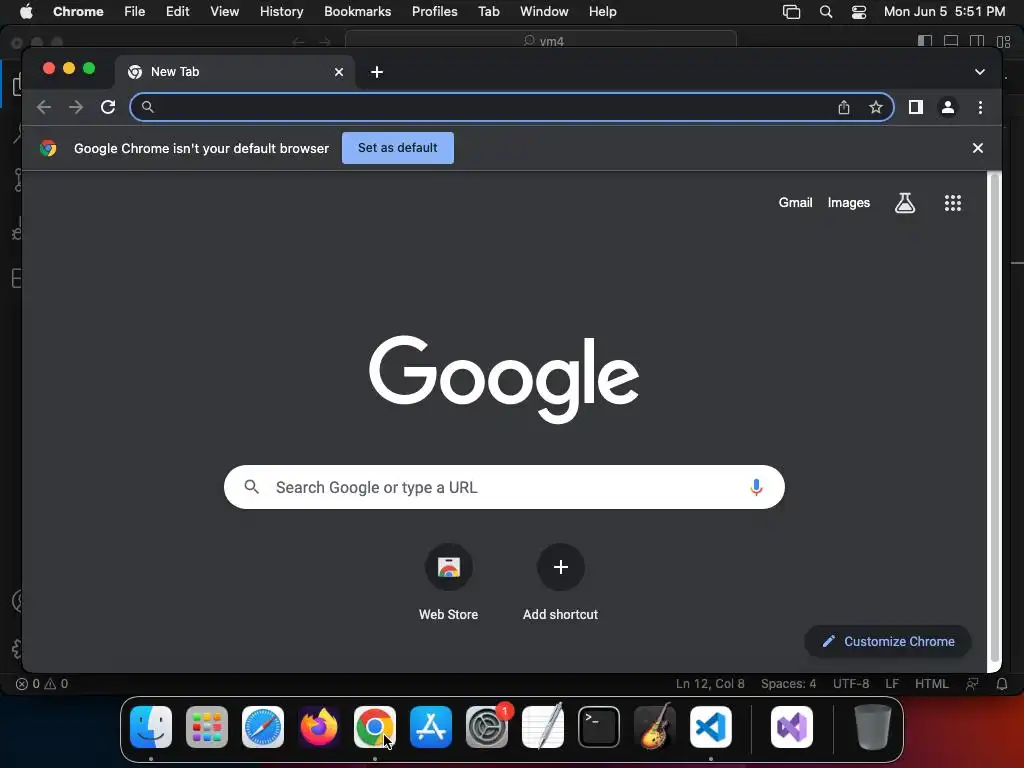Open the Window menu
This screenshot has width=1024, height=768.
(544, 12)
